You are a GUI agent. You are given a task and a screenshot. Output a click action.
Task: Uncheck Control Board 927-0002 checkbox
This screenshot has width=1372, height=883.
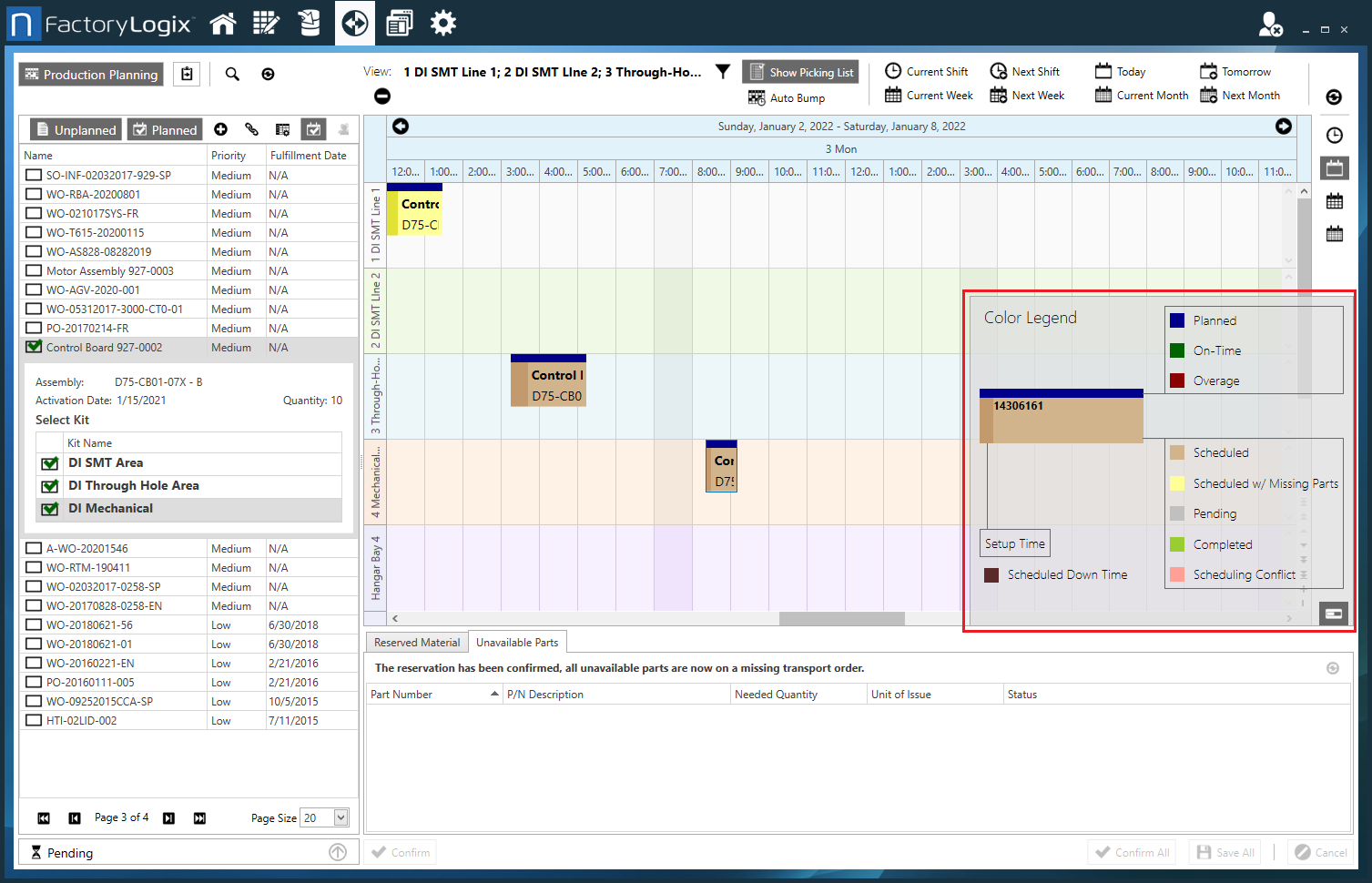34,347
